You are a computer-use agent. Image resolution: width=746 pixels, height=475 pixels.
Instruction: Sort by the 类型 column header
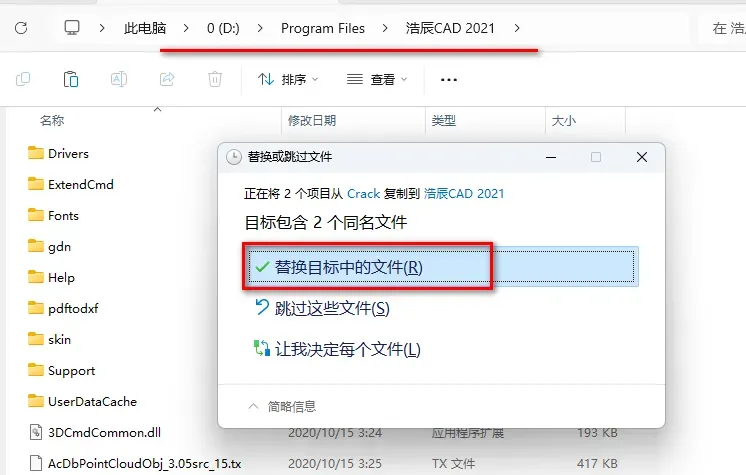coord(443,120)
